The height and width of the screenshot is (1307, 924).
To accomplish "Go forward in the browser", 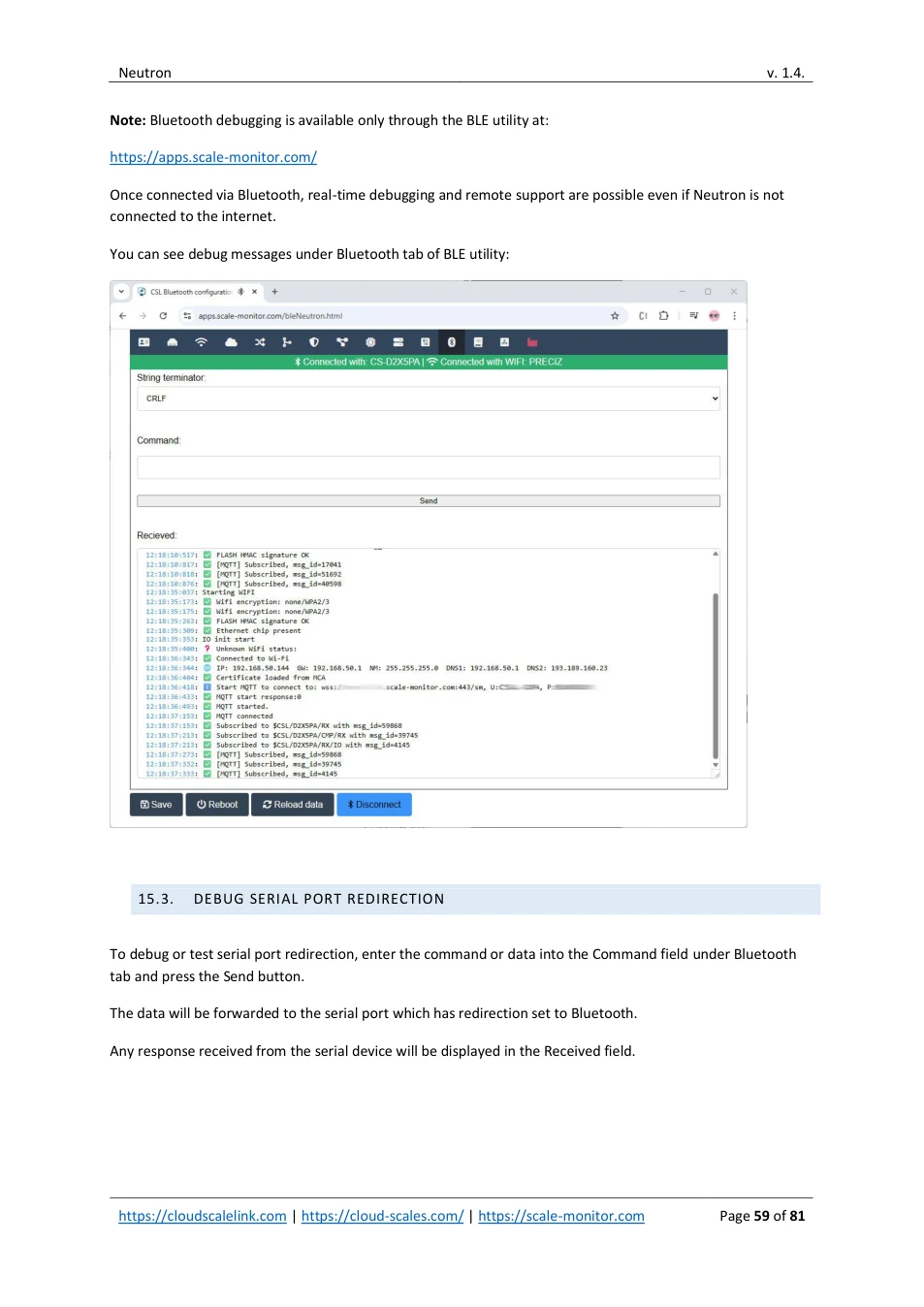I will point(143,316).
